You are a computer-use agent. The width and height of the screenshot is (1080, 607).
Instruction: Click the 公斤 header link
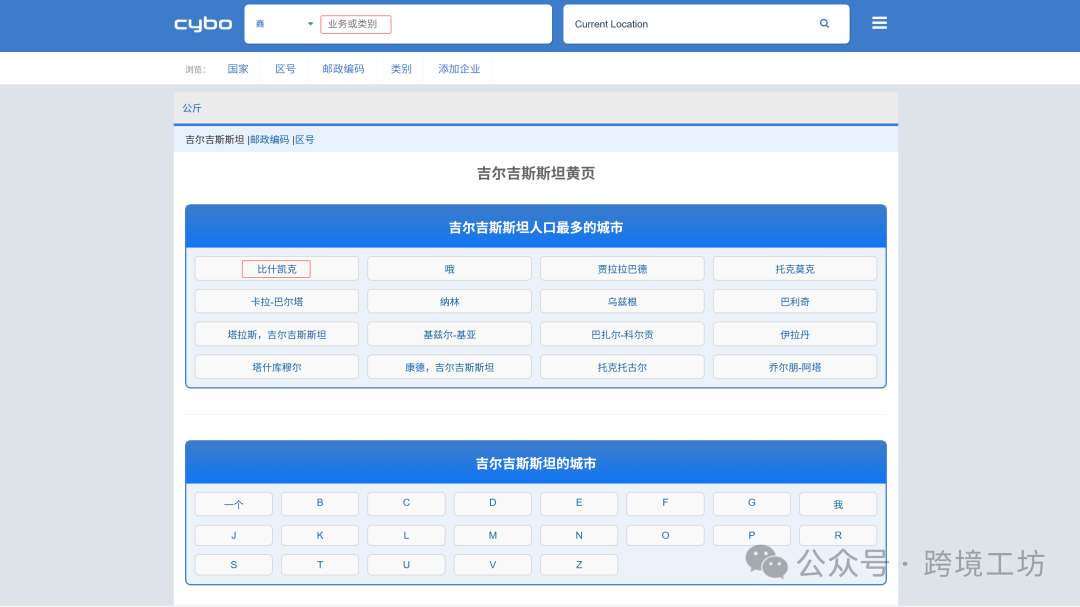click(x=191, y=107)
